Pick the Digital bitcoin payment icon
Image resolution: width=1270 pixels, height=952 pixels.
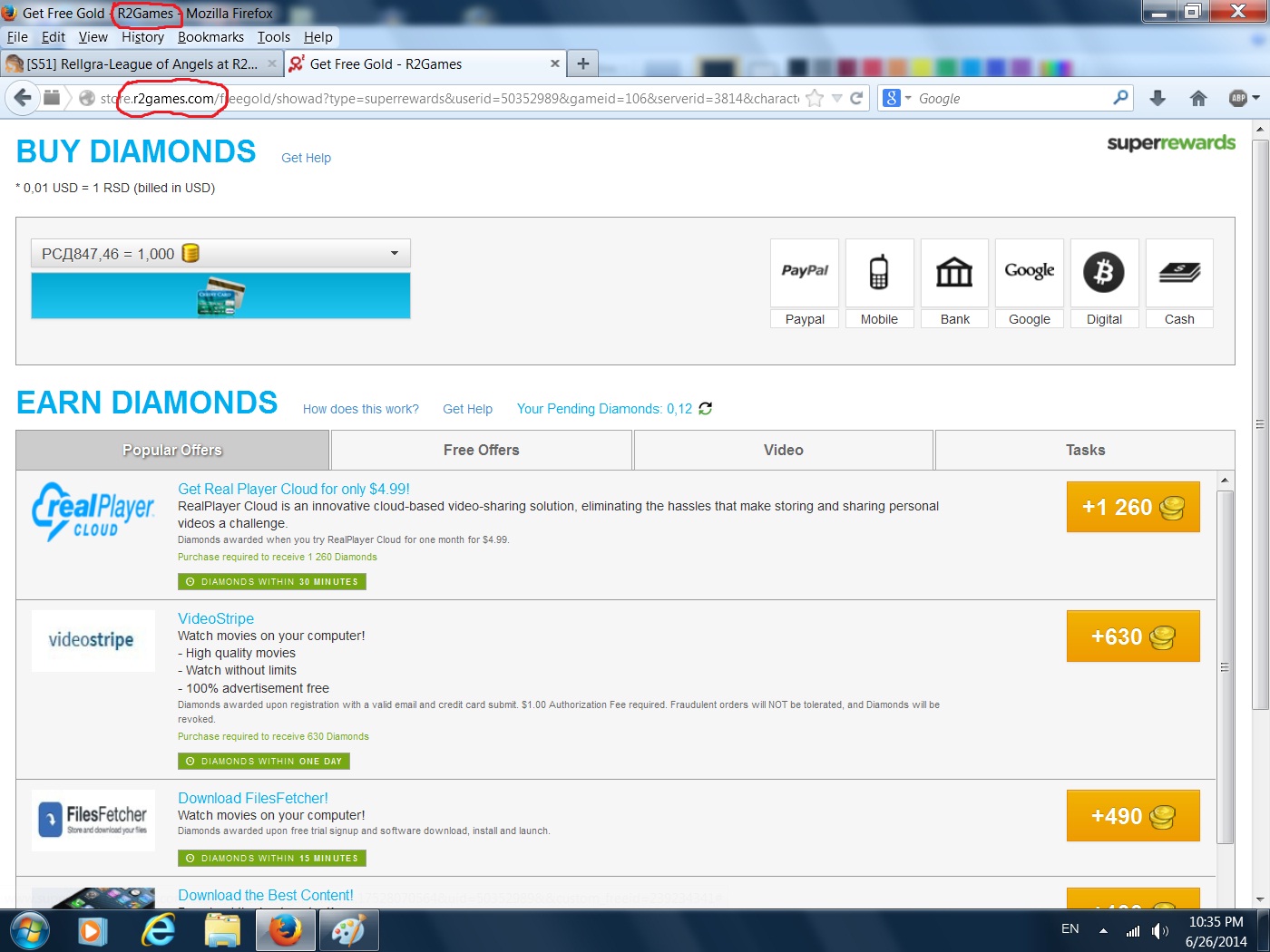1104,272
